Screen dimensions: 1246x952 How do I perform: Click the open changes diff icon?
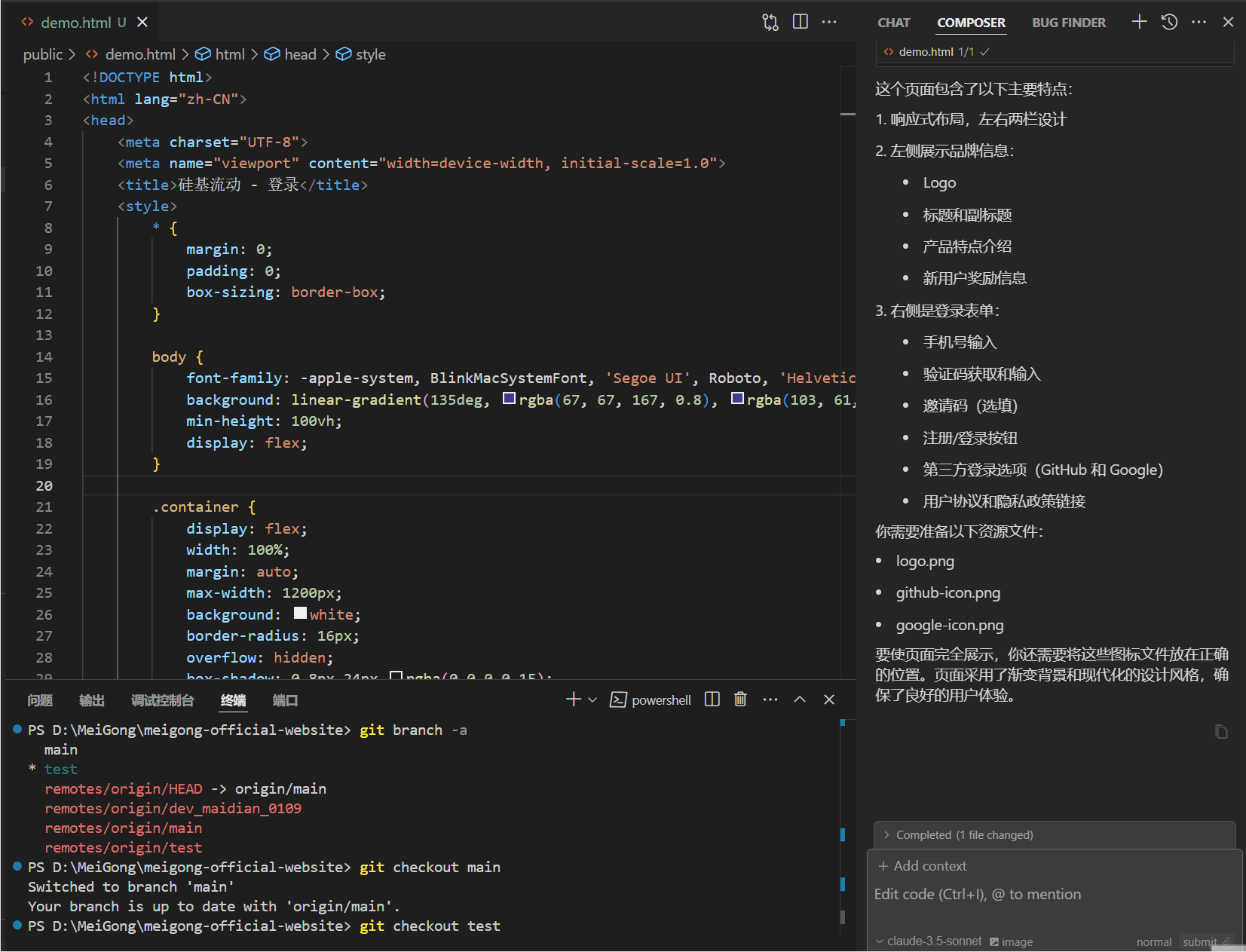[770, 22]
